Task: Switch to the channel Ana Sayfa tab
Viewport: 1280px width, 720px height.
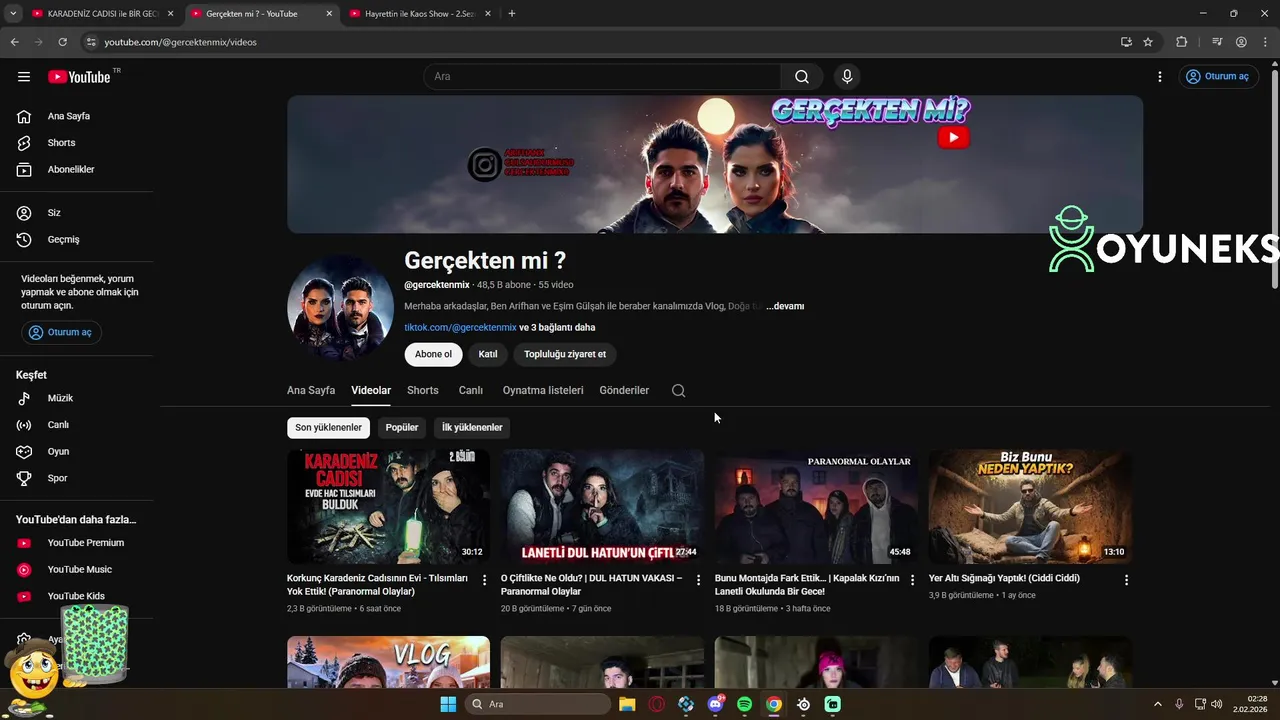Action: [311, 391]
